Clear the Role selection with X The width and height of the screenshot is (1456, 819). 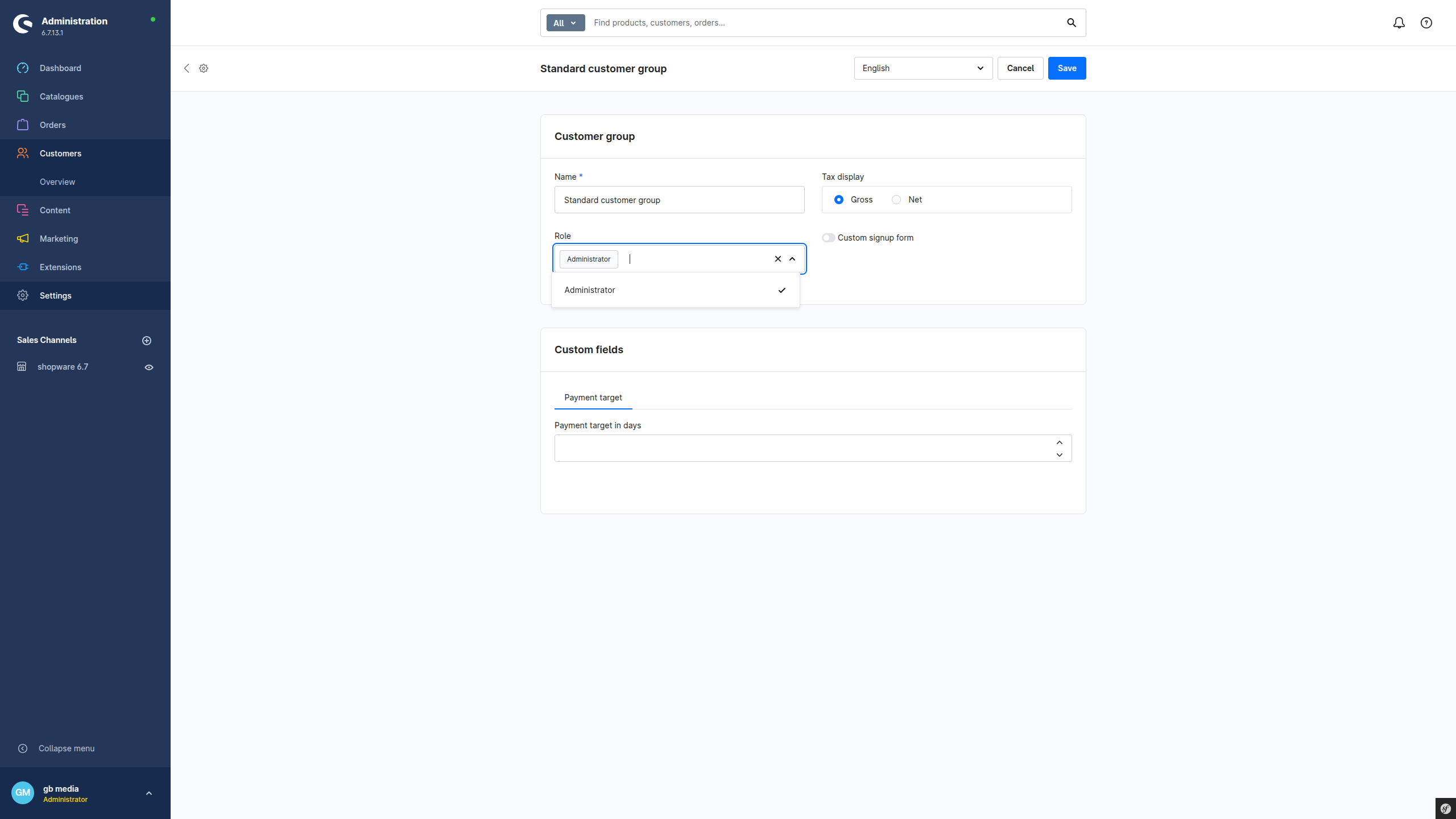coord(778,259)
